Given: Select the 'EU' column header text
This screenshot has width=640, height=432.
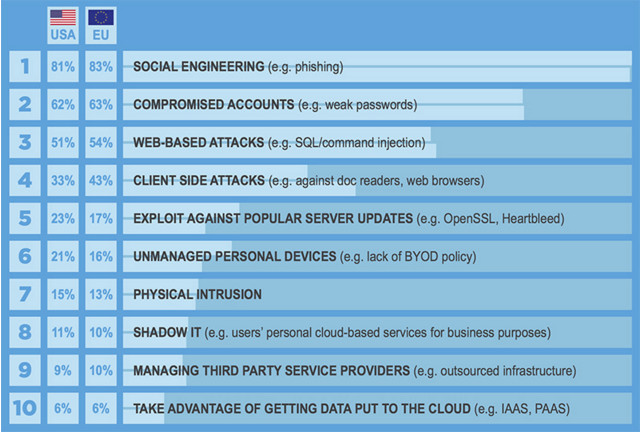Looking at the screenshot, I should click(101, 35).
